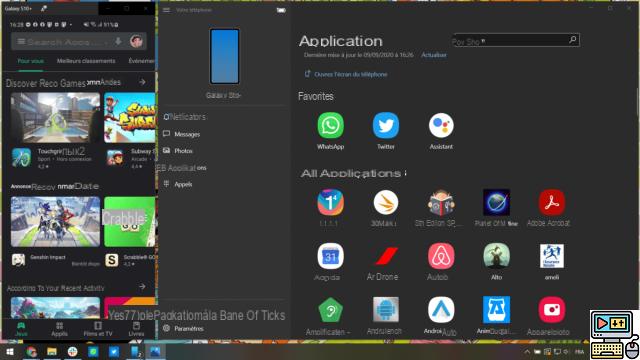Open the Play Store profile avatar
This screenshot has width=640, height=360.
(136, 41)
